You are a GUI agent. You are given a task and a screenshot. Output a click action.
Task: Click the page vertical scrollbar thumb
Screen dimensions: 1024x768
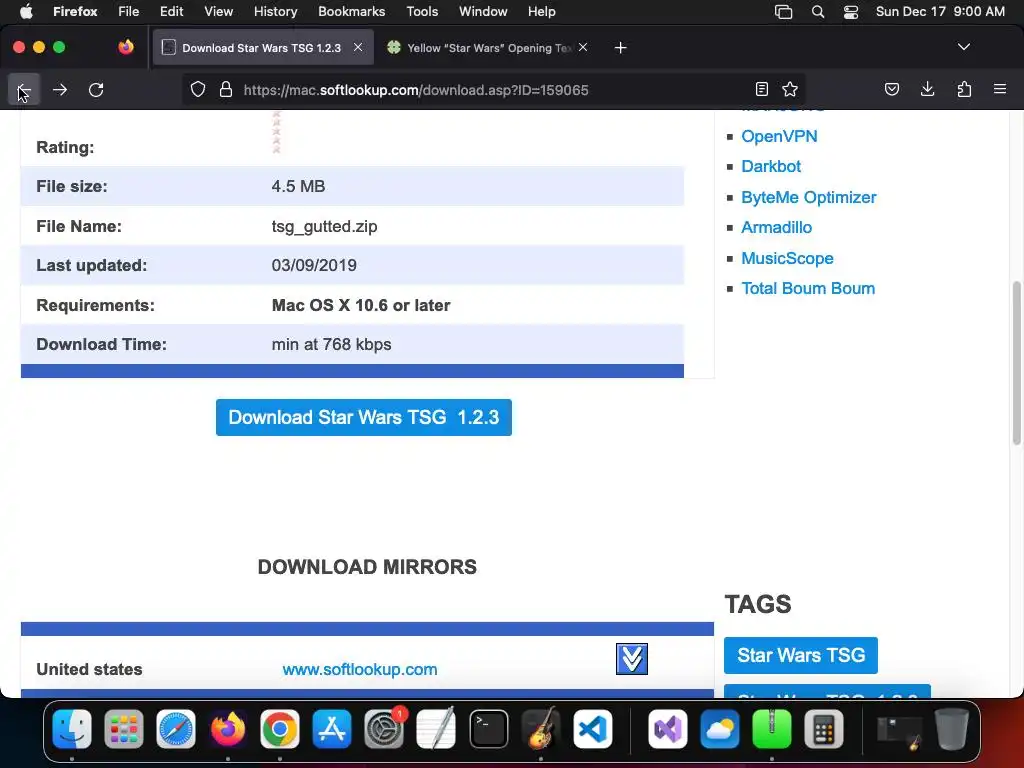click(x=1016, y=363)
